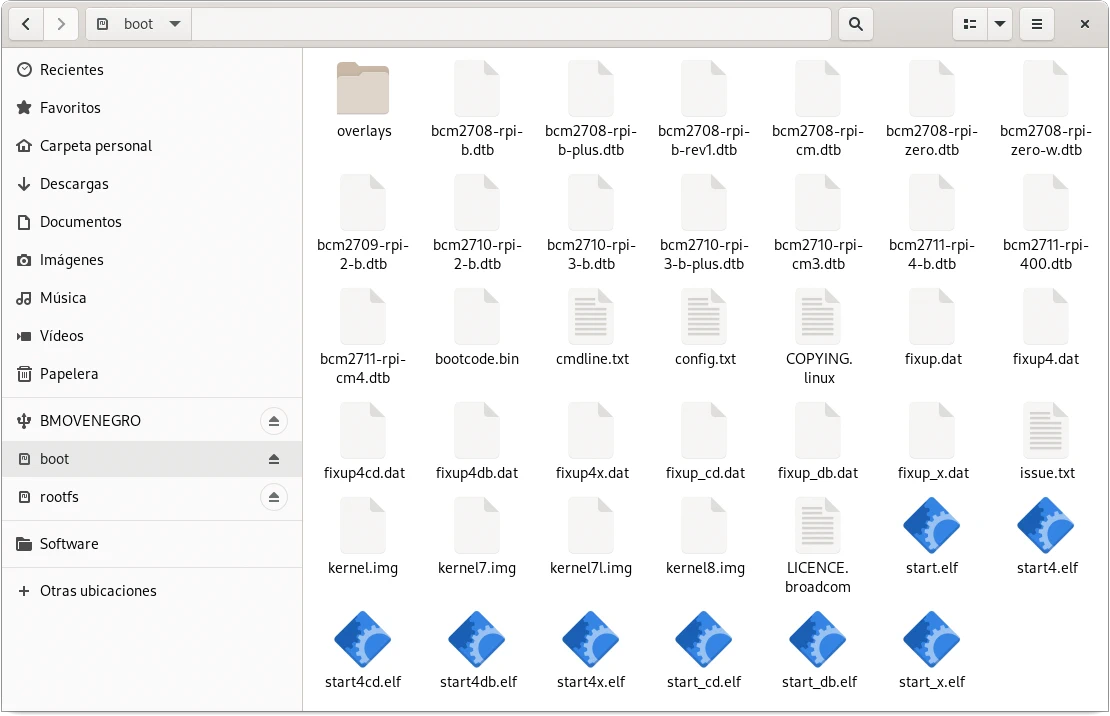Select the issue.txt file
The width and height of the screenshot is (1110, 716).
point(1046,430)
